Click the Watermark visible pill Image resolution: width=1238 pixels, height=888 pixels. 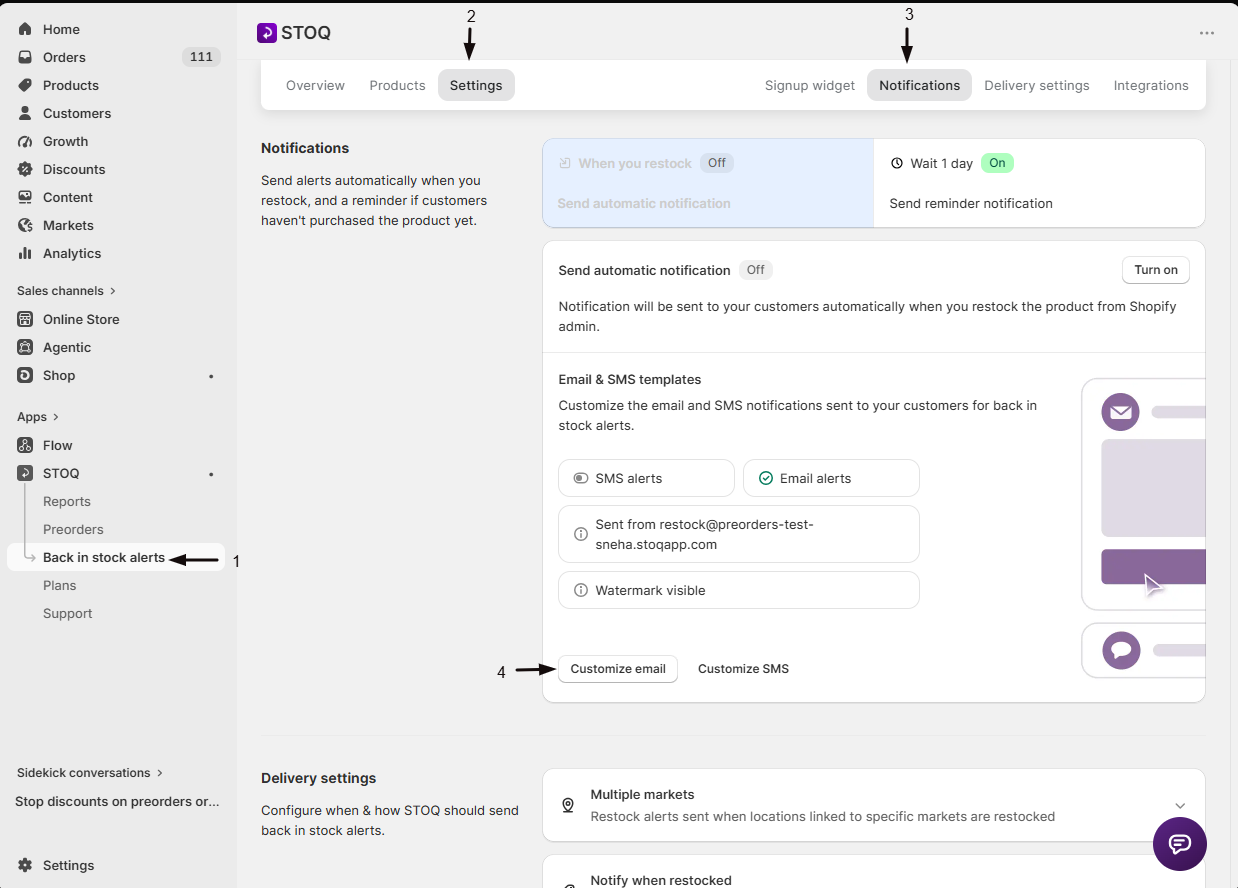(x=739, y=590)
